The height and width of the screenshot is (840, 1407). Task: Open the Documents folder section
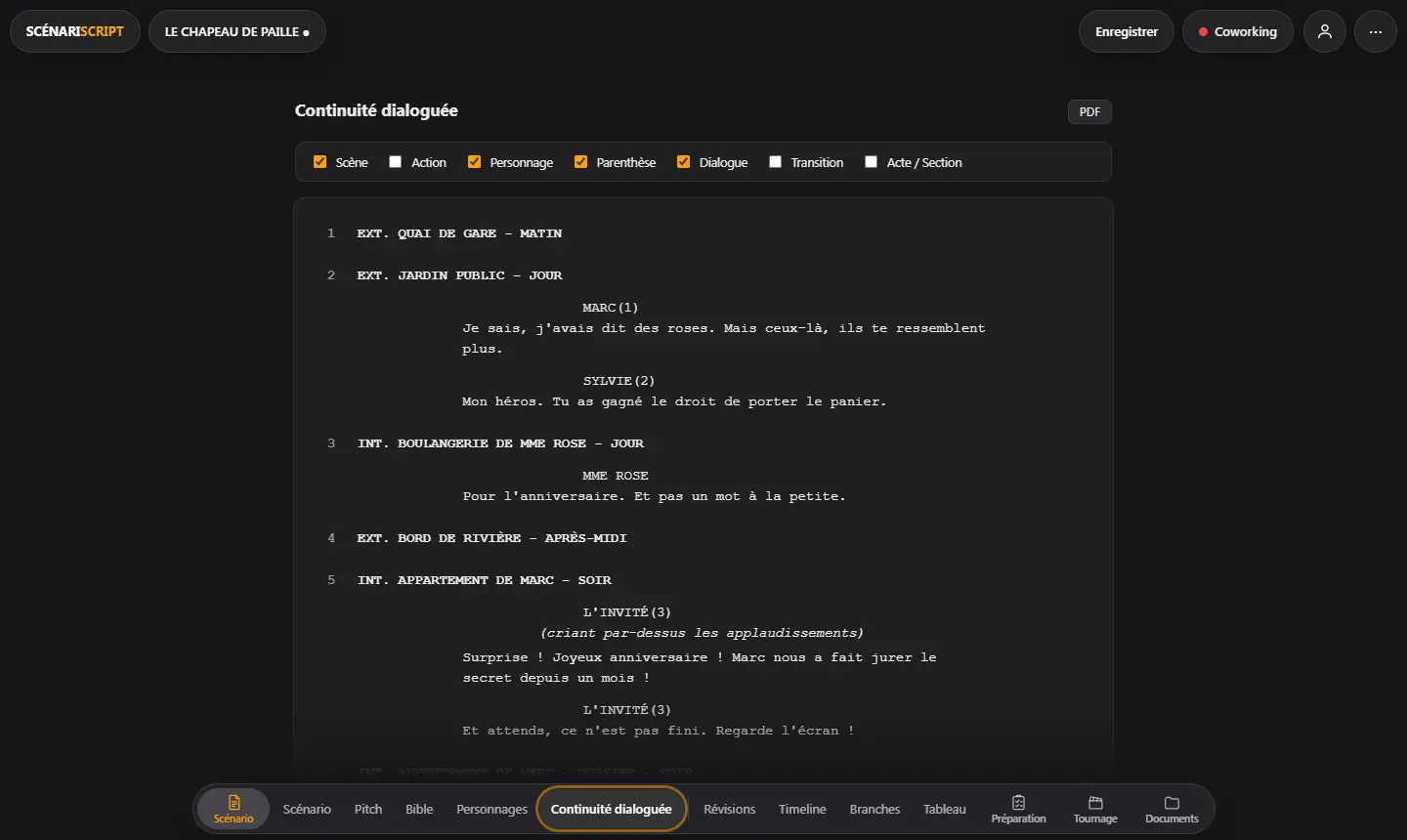1172,809
